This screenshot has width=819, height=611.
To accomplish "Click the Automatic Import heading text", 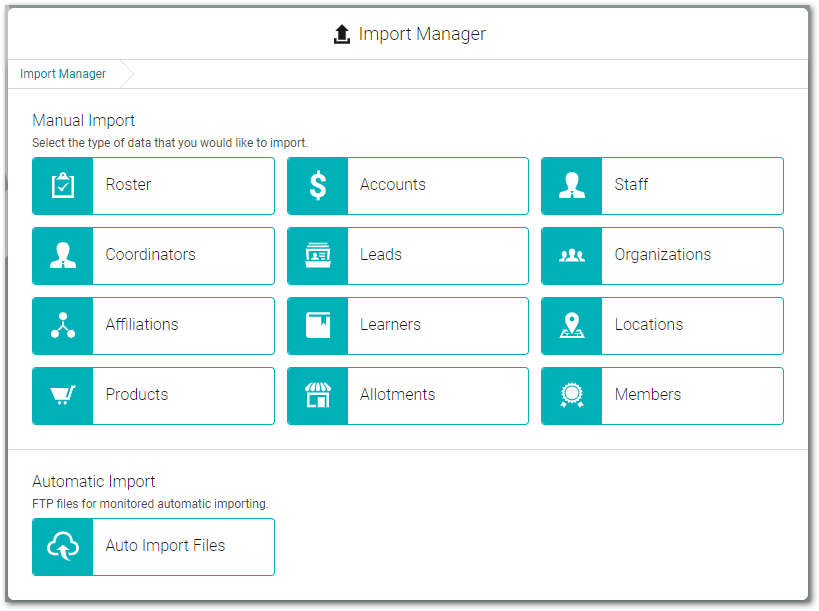I will tap(93, 481).
